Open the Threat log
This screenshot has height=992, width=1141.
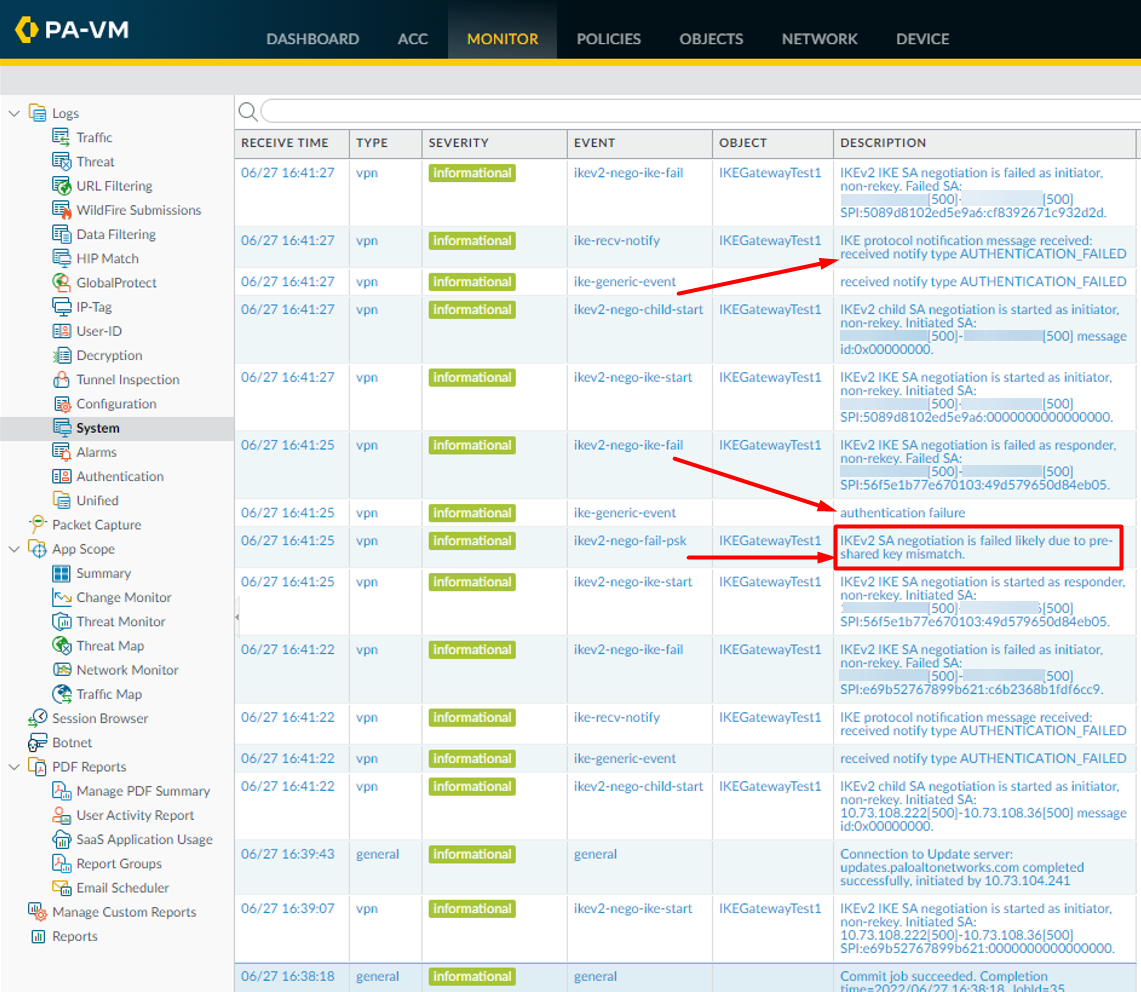point(96,161)
